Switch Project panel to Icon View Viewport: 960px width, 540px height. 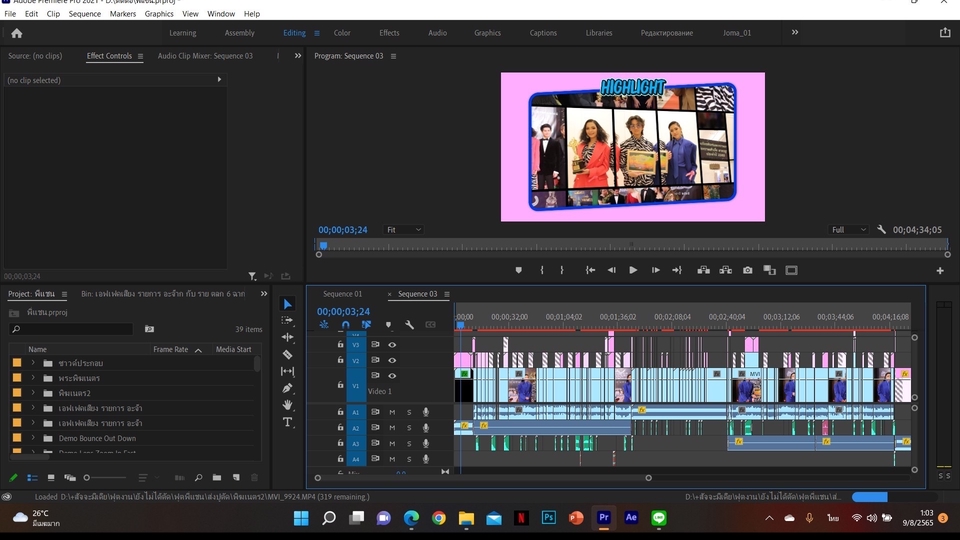click(x=51, y=478)
